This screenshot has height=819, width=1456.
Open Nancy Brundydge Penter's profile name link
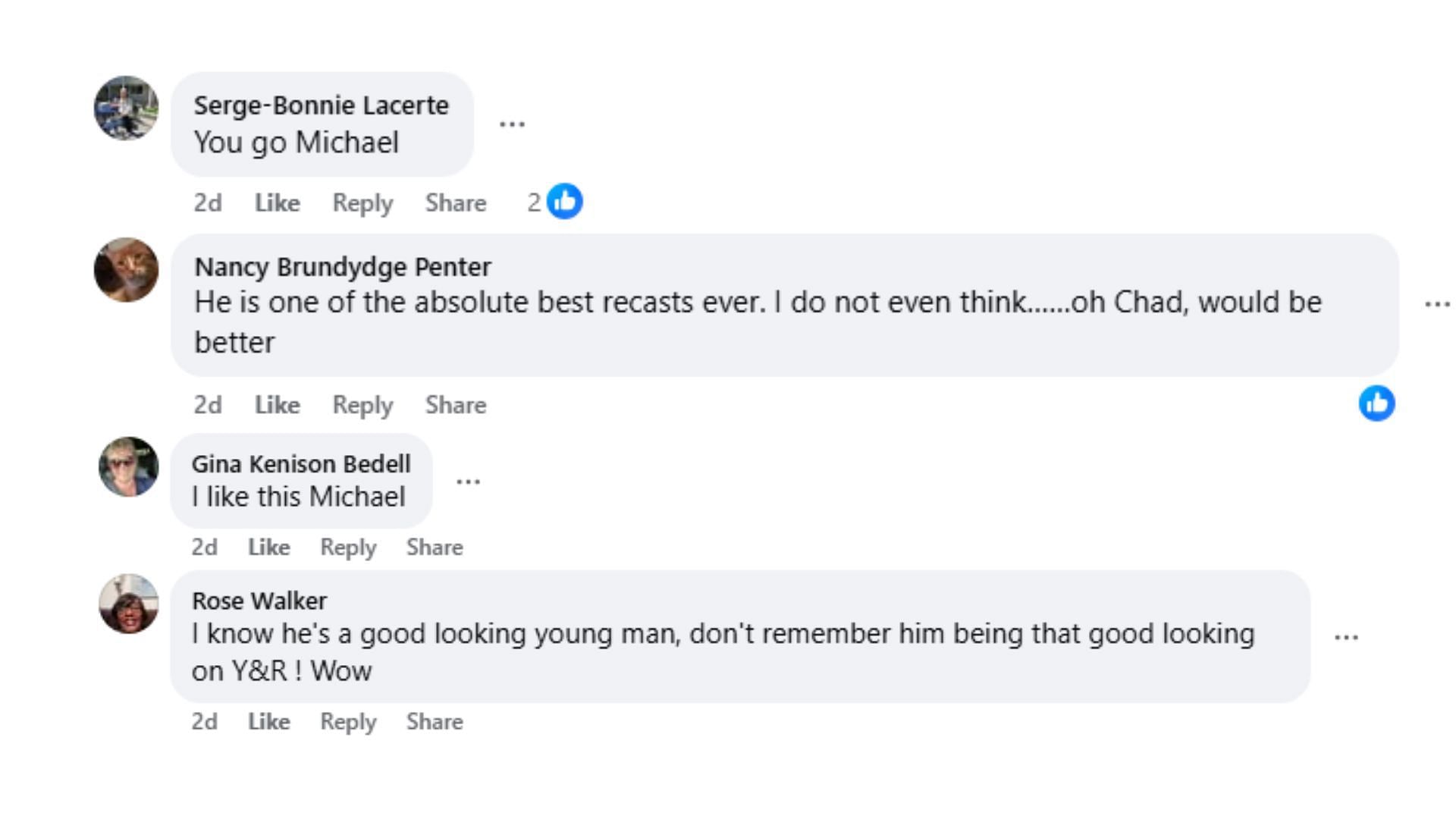343,267
